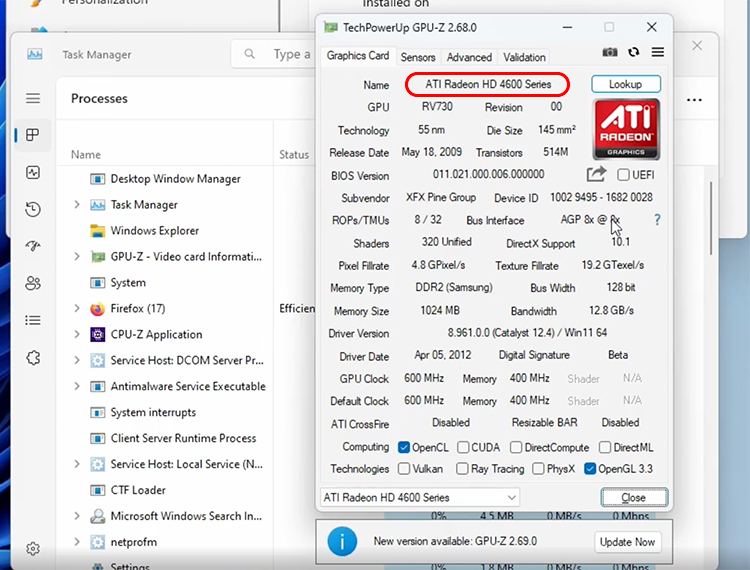750x570 pixels.
Task: Expand Service Host: Local Service process
Action: pos(77,464)
